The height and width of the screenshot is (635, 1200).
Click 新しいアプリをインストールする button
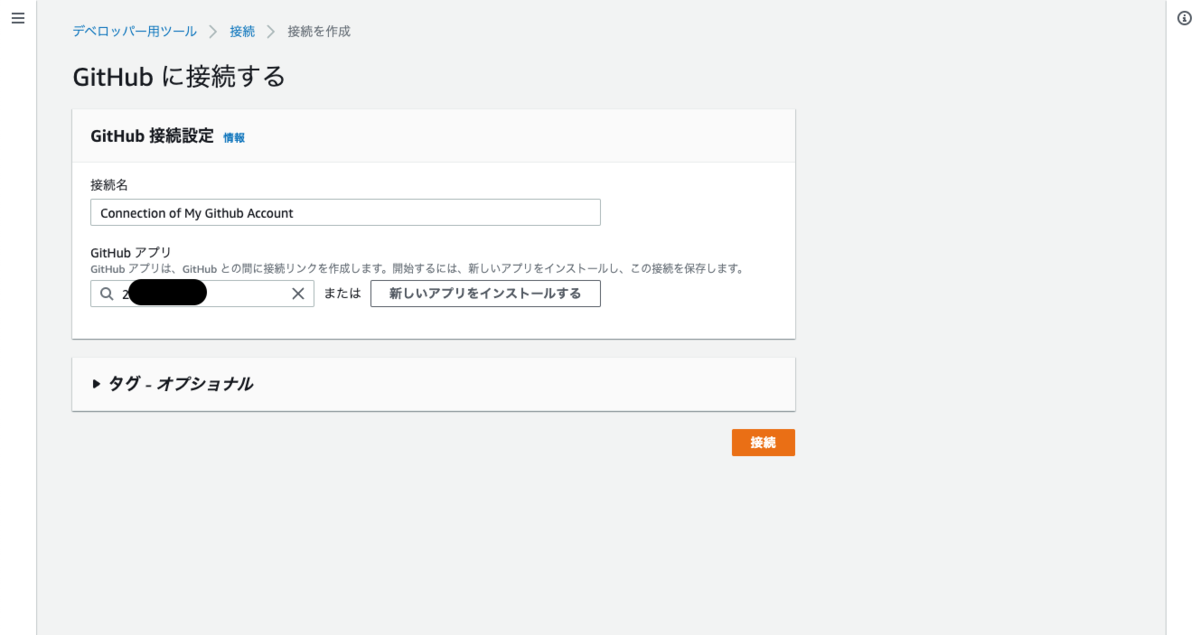[485, 293]
